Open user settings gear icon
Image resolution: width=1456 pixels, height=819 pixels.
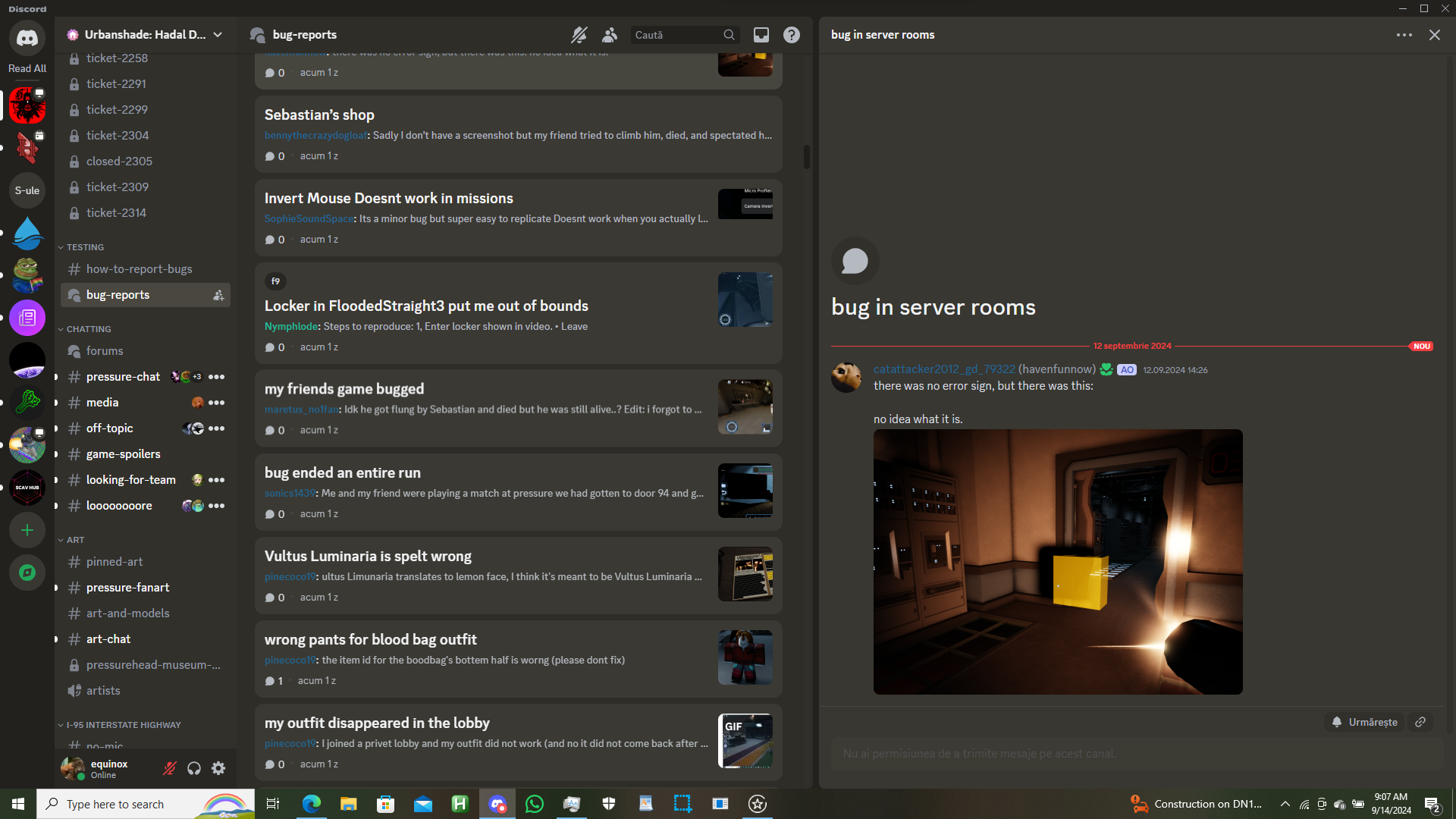[218, 768]
